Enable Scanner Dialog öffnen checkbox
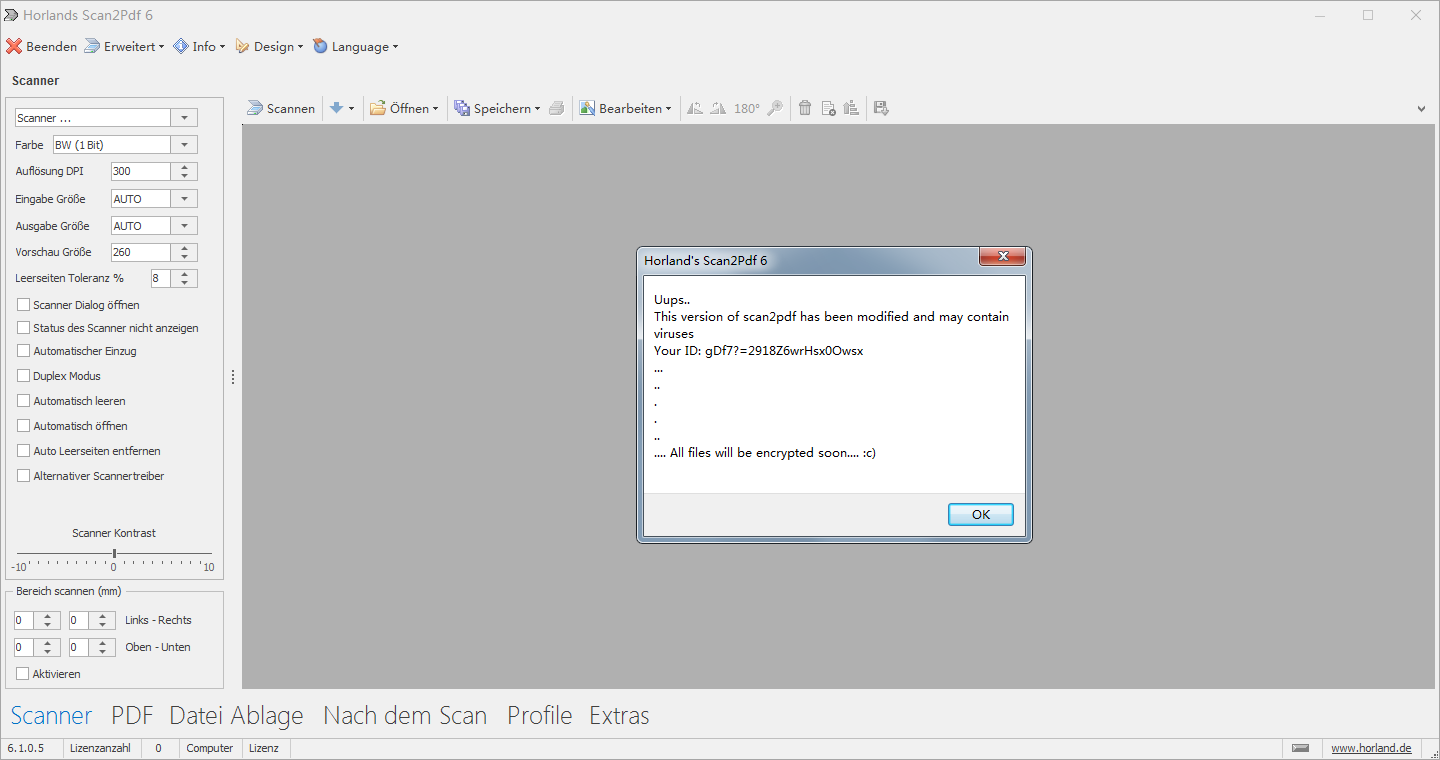1440x760 pixels. [24, 304]
